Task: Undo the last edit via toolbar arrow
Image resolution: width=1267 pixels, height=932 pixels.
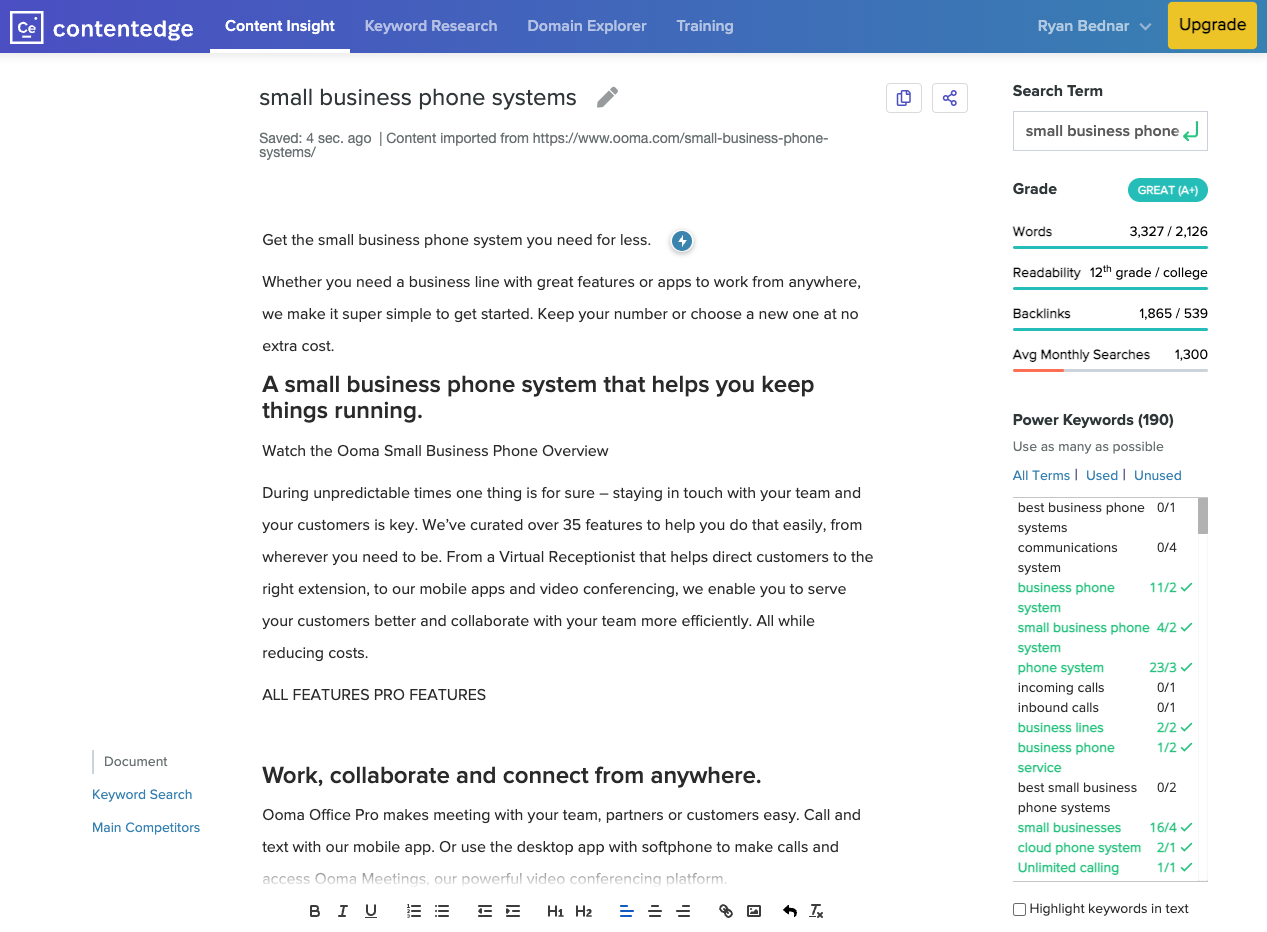Action: coord(790,911)
